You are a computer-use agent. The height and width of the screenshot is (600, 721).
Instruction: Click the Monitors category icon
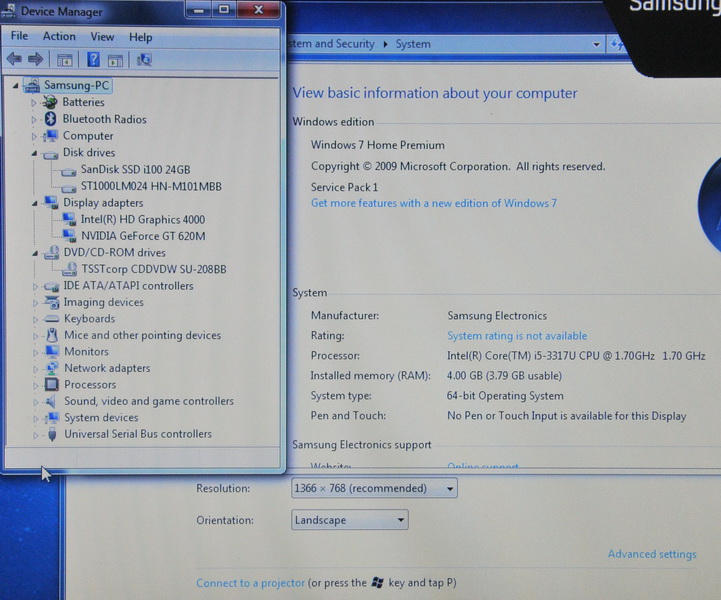pos(52,352)
